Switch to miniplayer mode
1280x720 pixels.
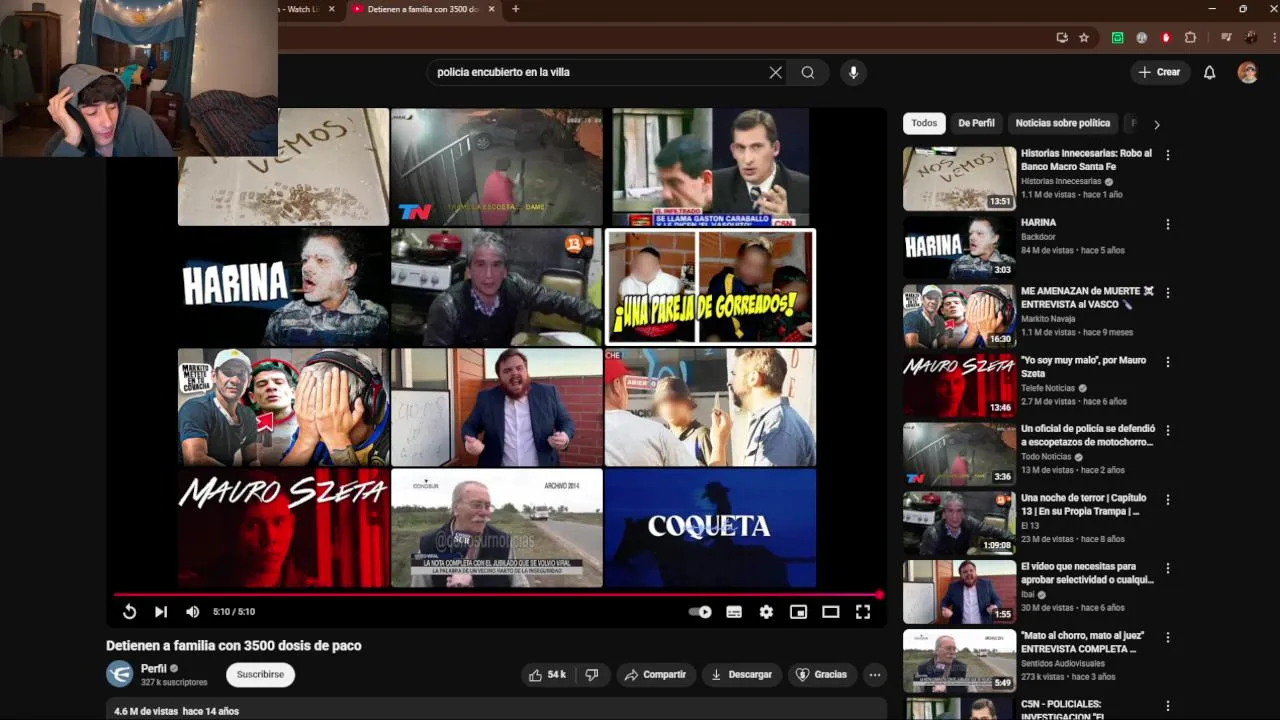pos(798,612)
